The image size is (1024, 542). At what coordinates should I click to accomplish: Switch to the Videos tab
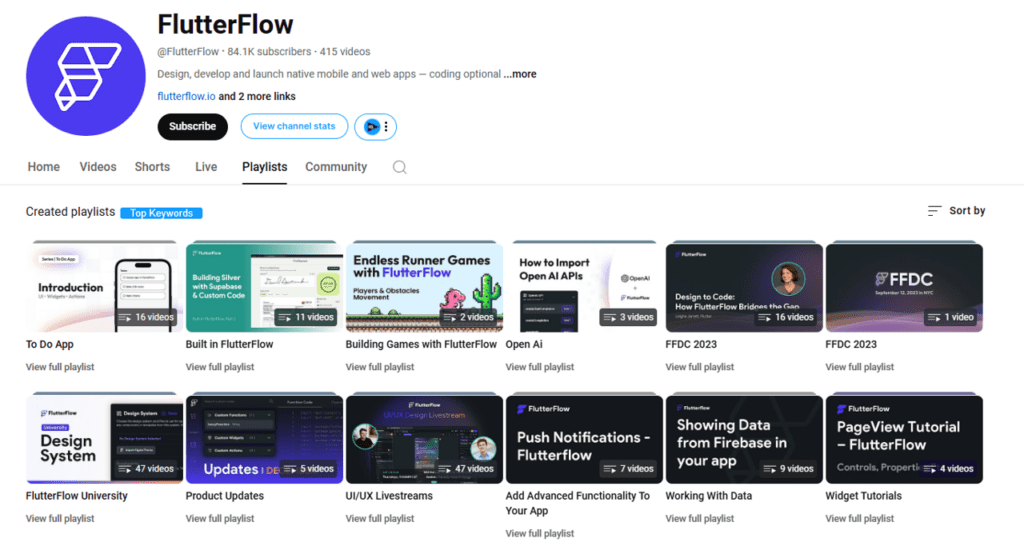[98, 167]
